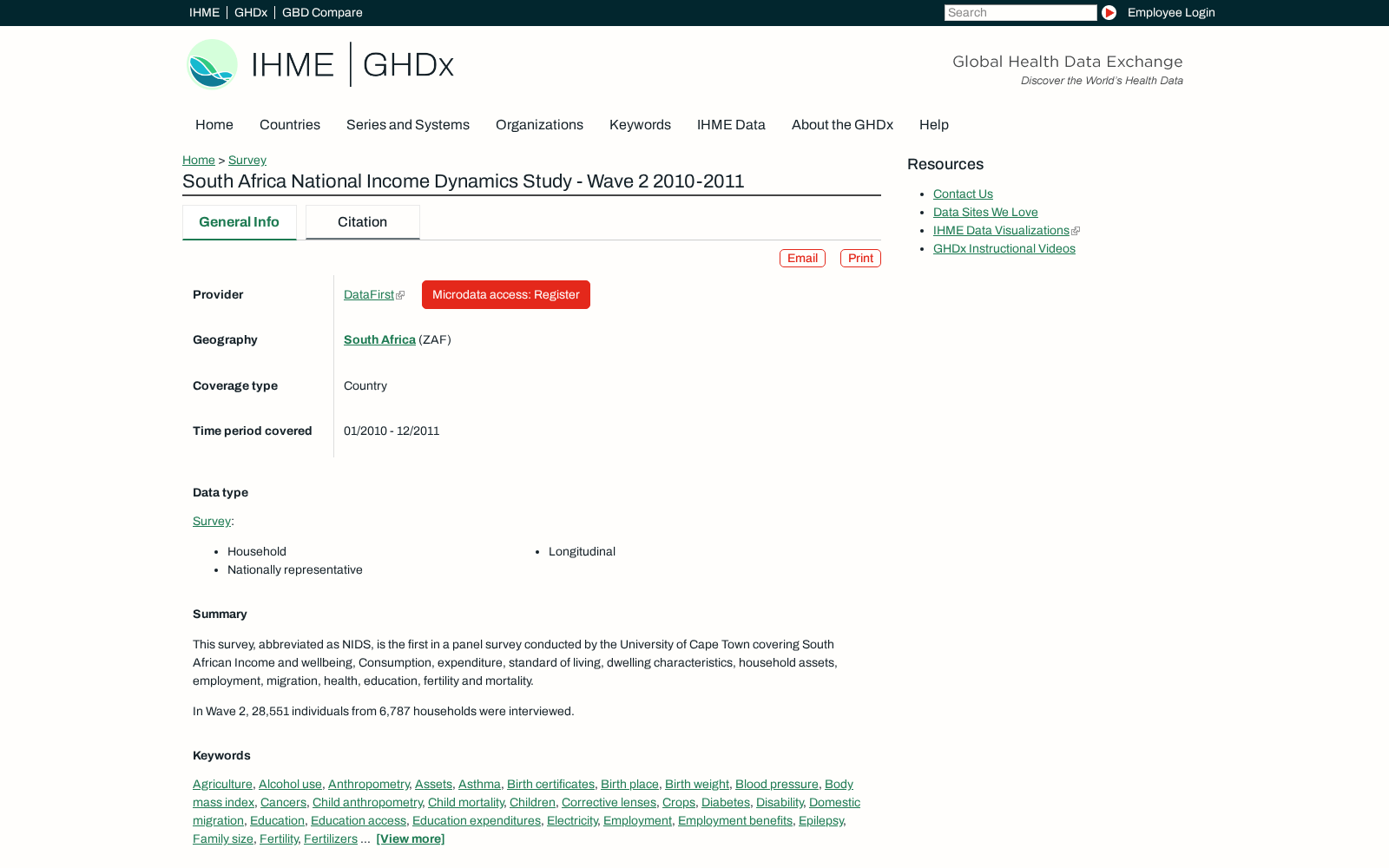Screen dimensions: 1389x868
Task: Open the Organizations menu
Action: tap(539, 125)
